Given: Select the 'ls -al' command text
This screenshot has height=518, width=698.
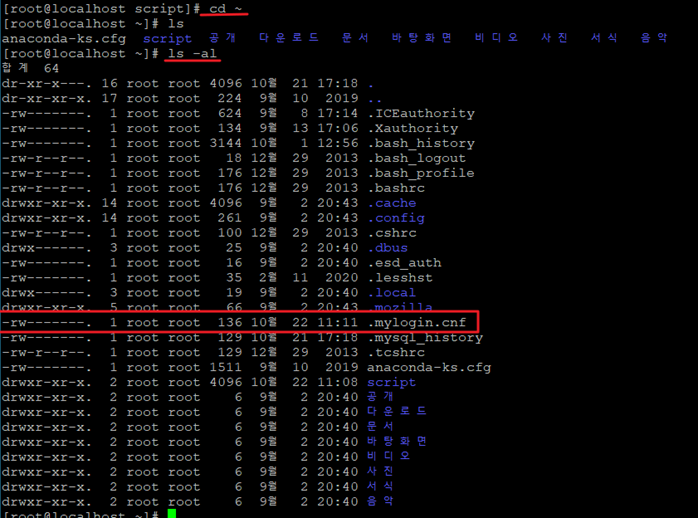Looking at the screenshot, I should [192, 54].
